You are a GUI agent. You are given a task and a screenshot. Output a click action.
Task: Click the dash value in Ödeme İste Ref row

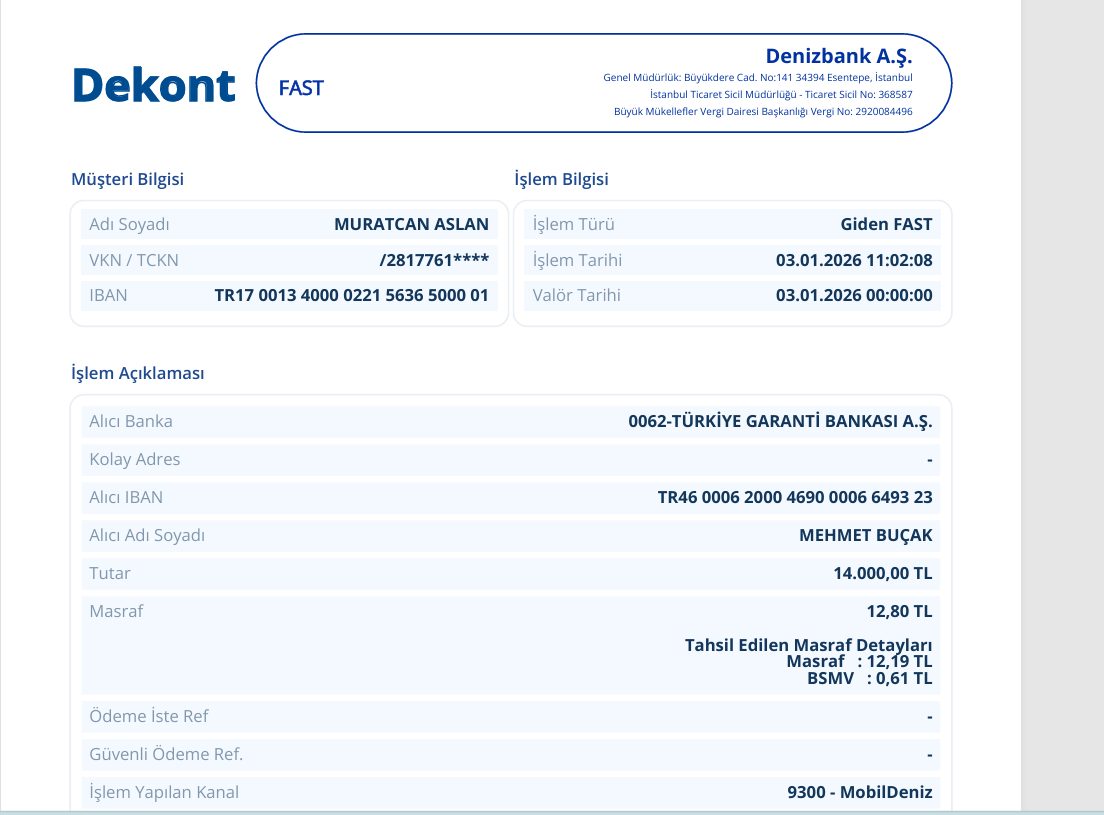(929, 717)
